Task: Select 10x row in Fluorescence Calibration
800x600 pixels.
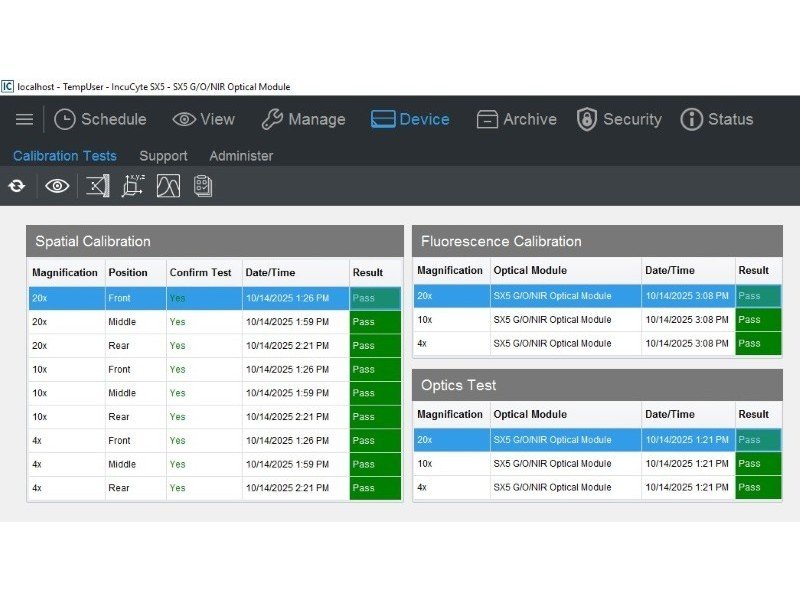Action: tap(597, 320)
